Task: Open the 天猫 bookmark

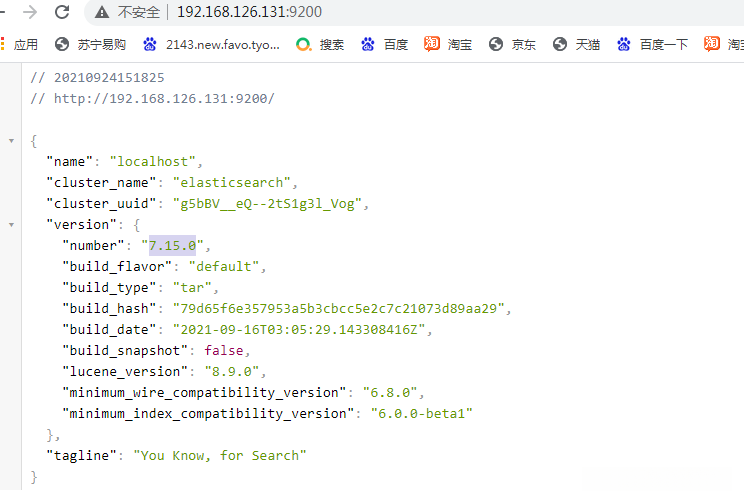Action: [x=577, y=45]
